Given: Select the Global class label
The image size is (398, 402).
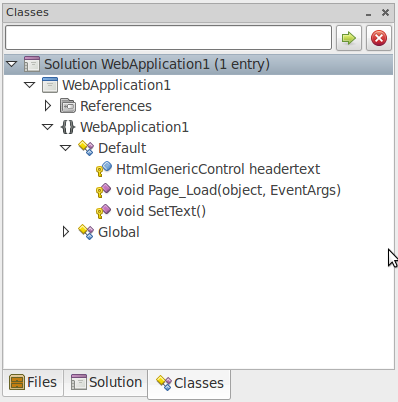Looking at the screenshot, I should [x=119, y=232].
